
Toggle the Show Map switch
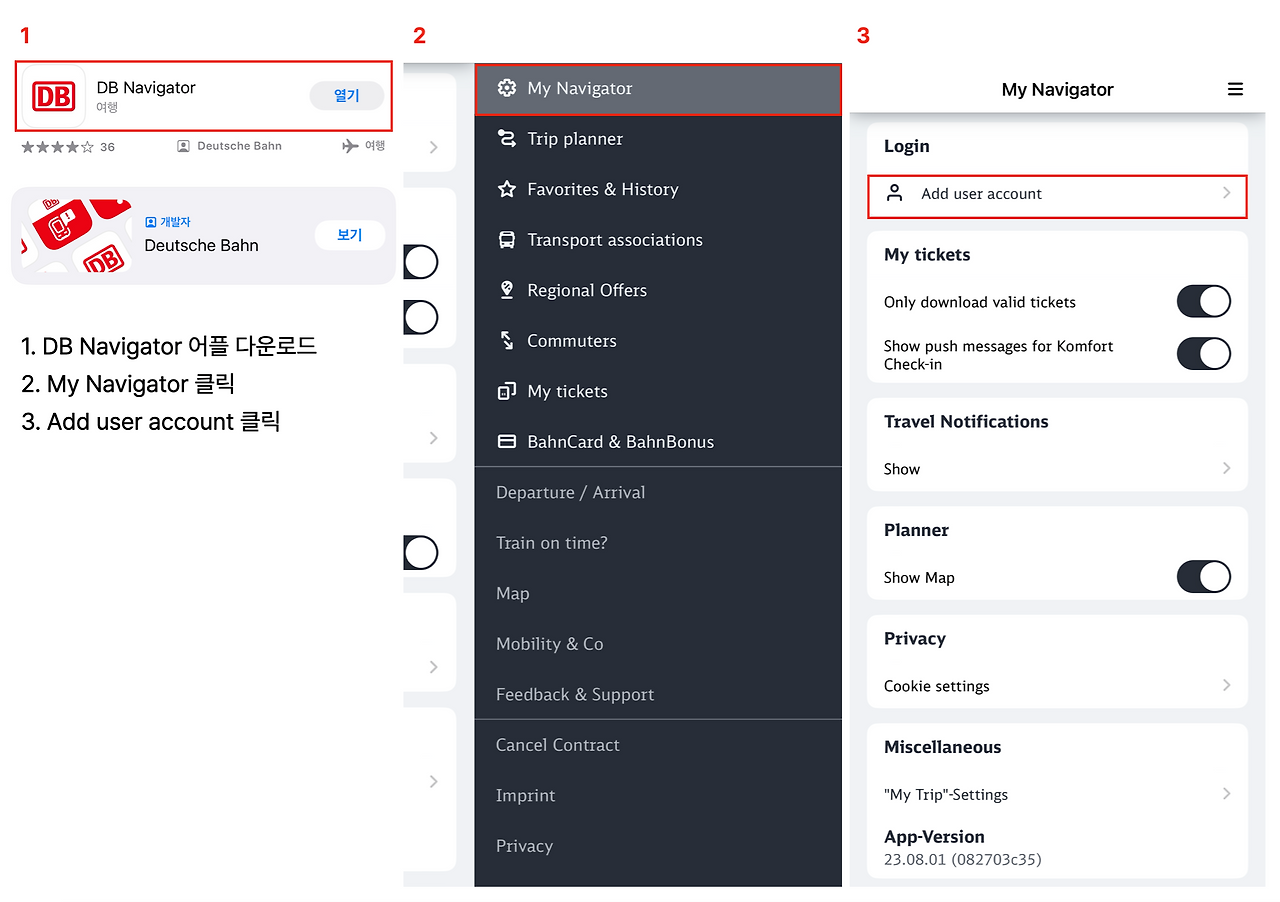[x=1203, y=577]
